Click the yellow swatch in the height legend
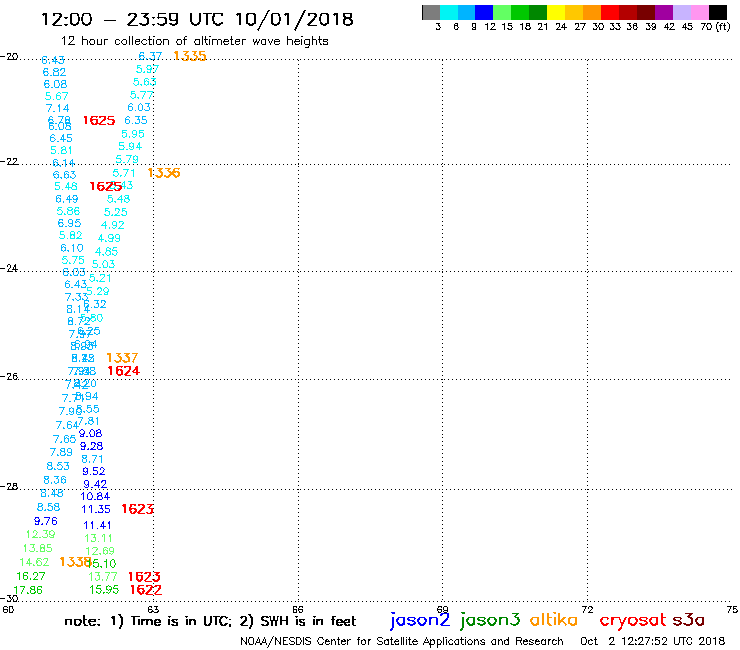 coord(556,12)
